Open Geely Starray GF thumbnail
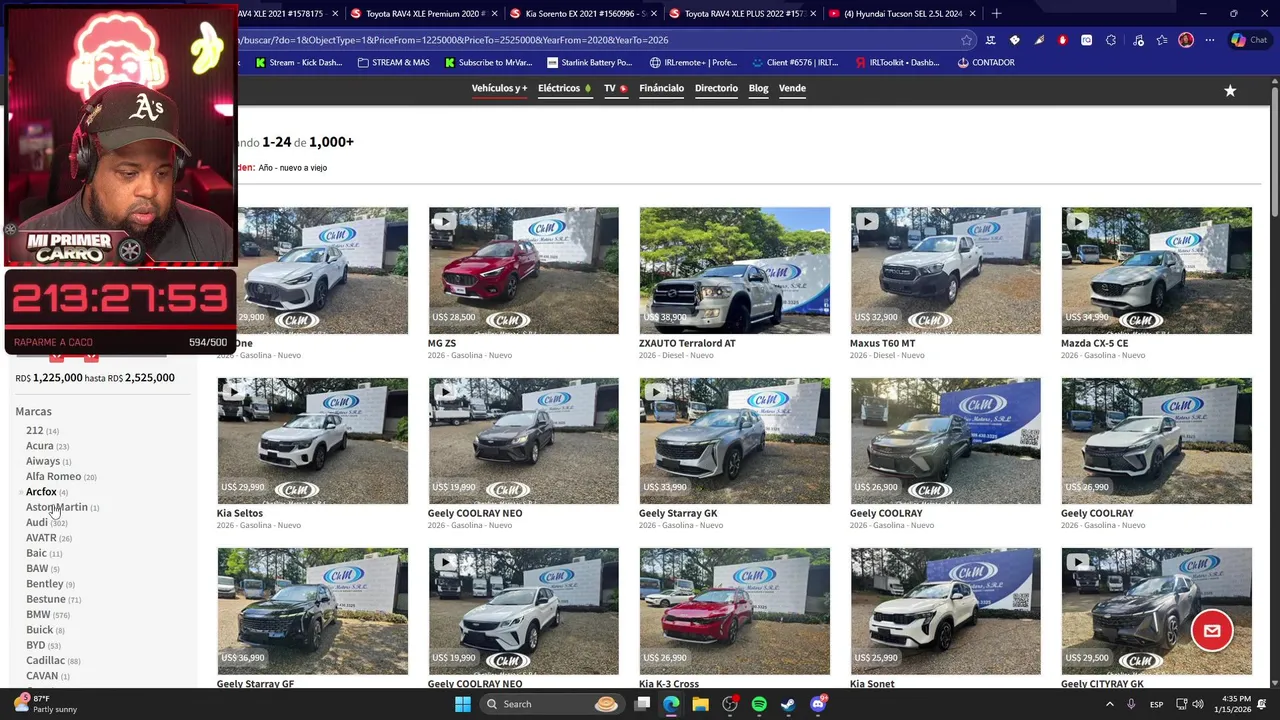 [312, 611]
